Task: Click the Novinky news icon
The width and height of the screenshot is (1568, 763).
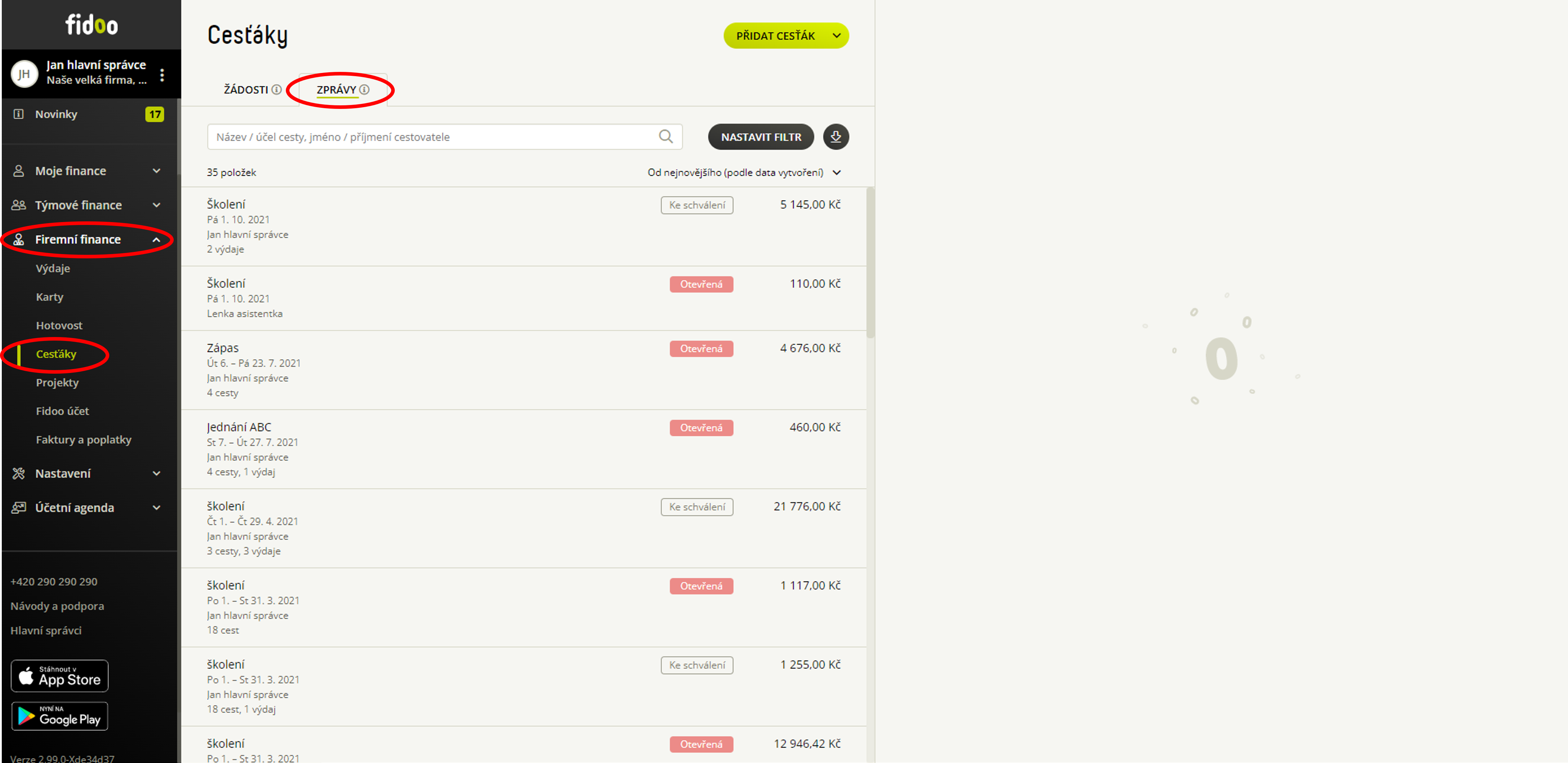Action: pos(19,114)
